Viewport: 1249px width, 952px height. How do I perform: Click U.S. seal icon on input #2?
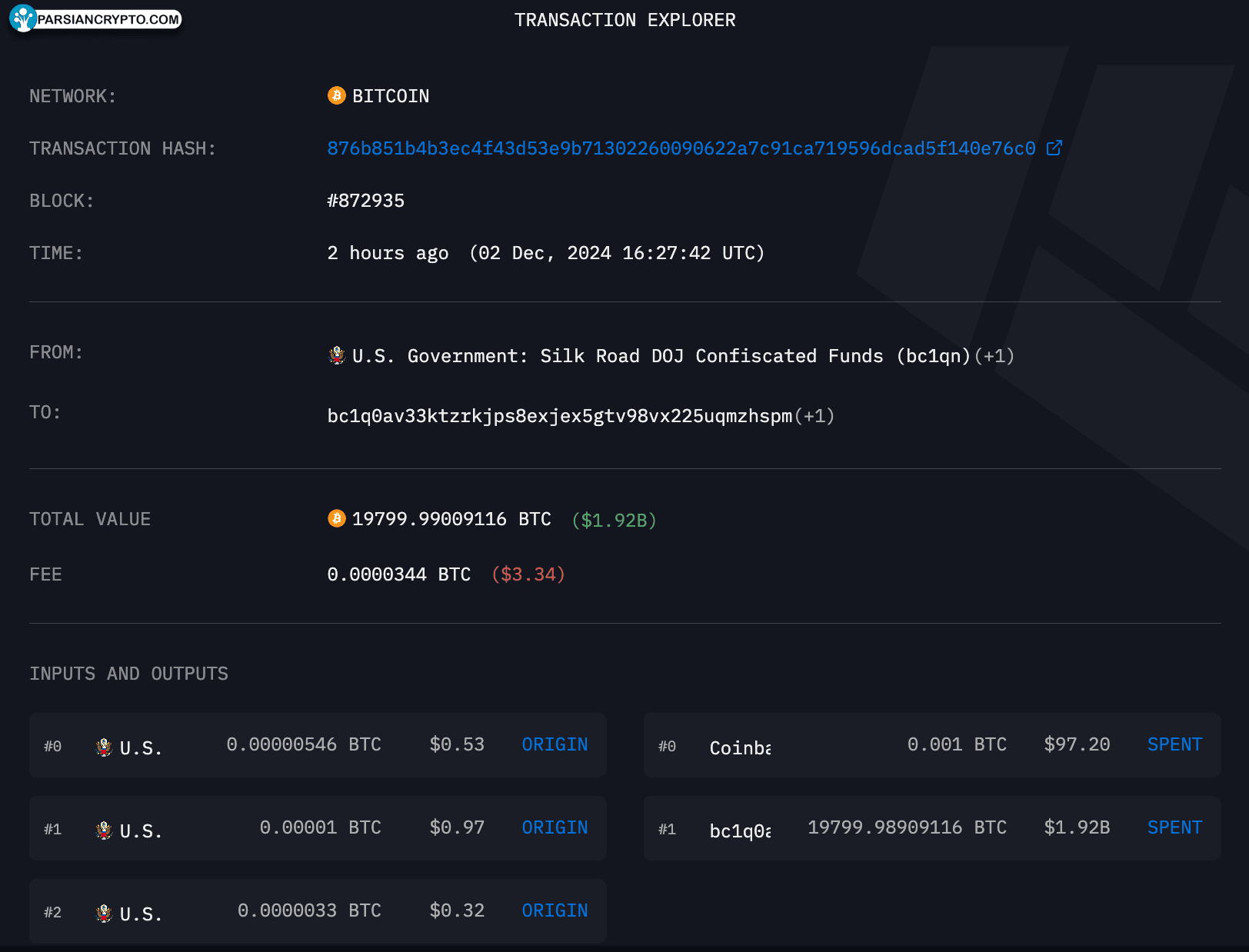(104, 913)
